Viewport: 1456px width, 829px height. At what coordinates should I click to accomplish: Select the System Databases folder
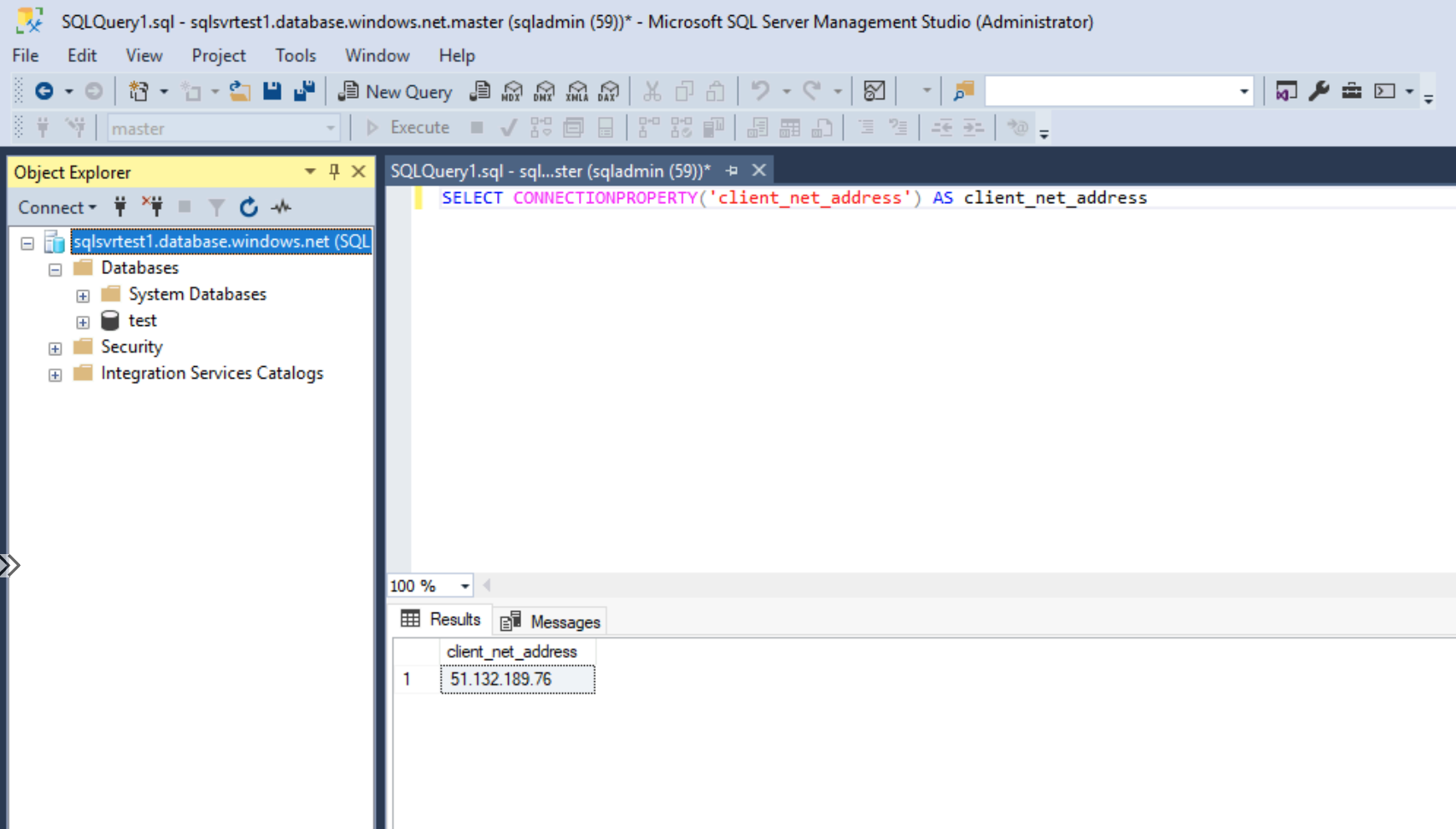pos(197,294)
